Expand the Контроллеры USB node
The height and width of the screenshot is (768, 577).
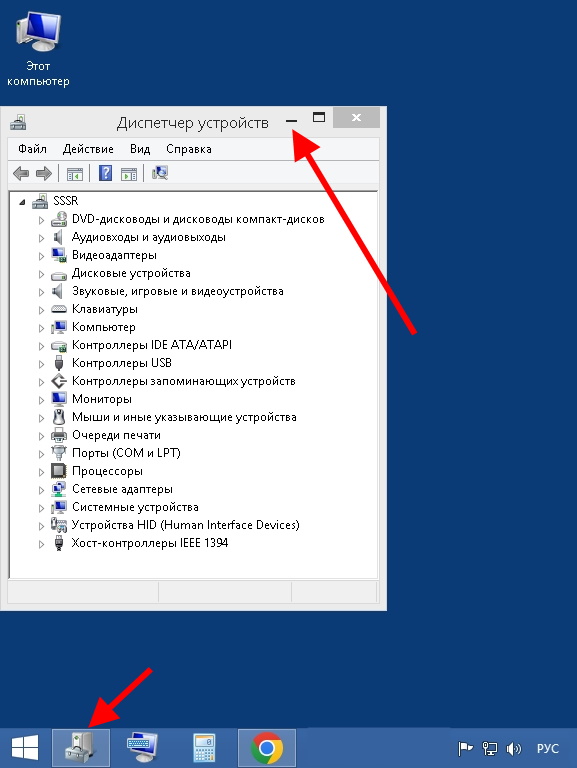click(x=42, y=364)
